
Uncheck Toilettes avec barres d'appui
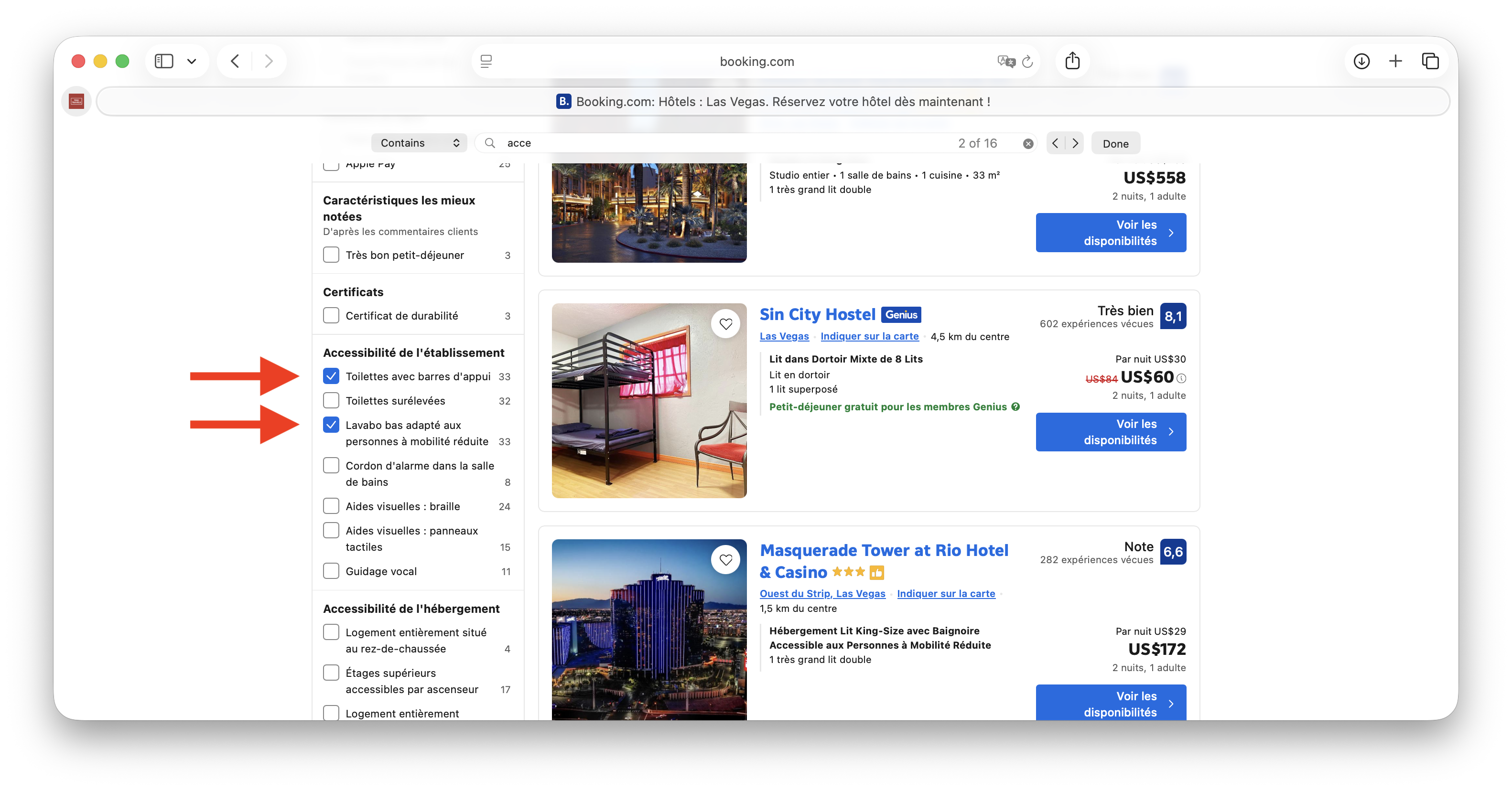point(331,376)
